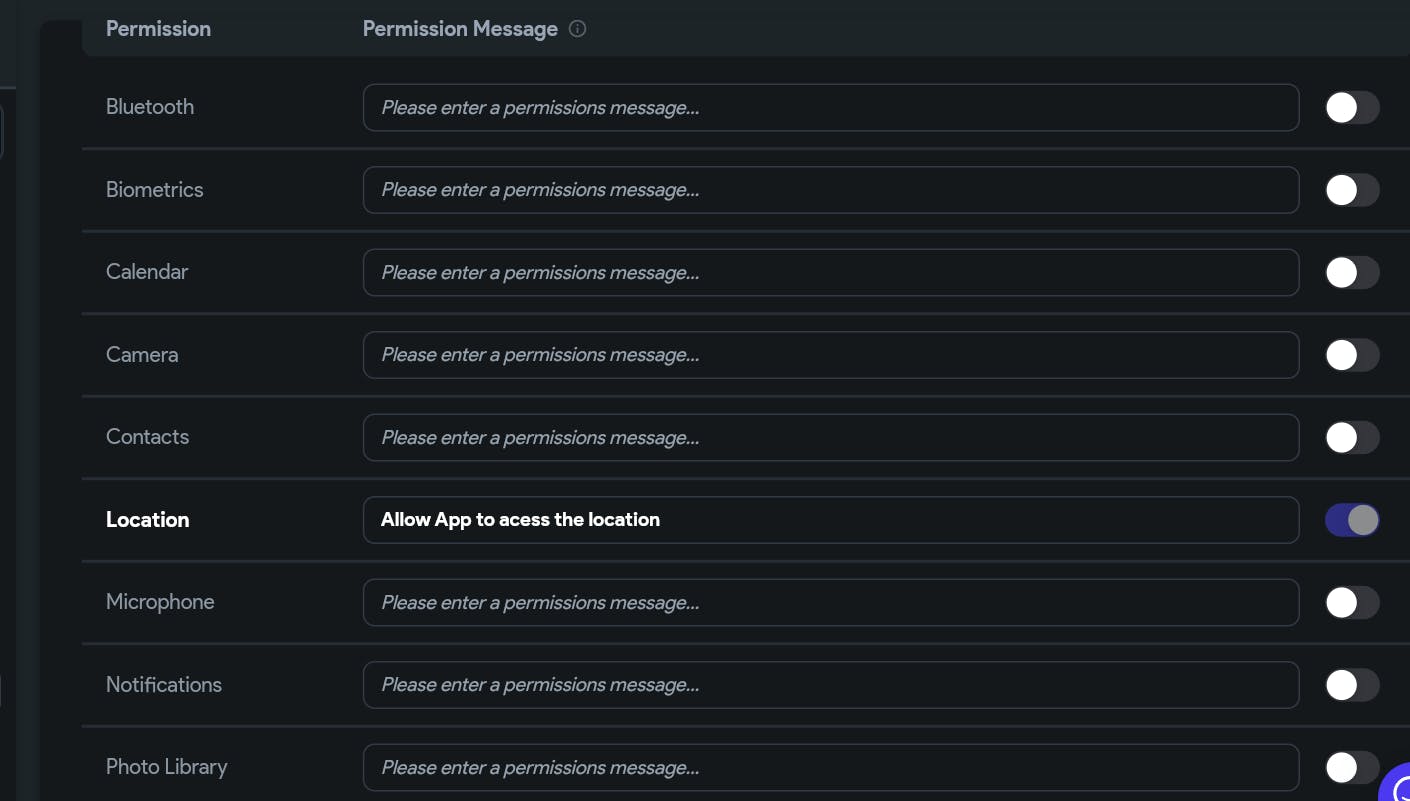
Task: Switch on Camera permission
Action: tap(1352, 355)
